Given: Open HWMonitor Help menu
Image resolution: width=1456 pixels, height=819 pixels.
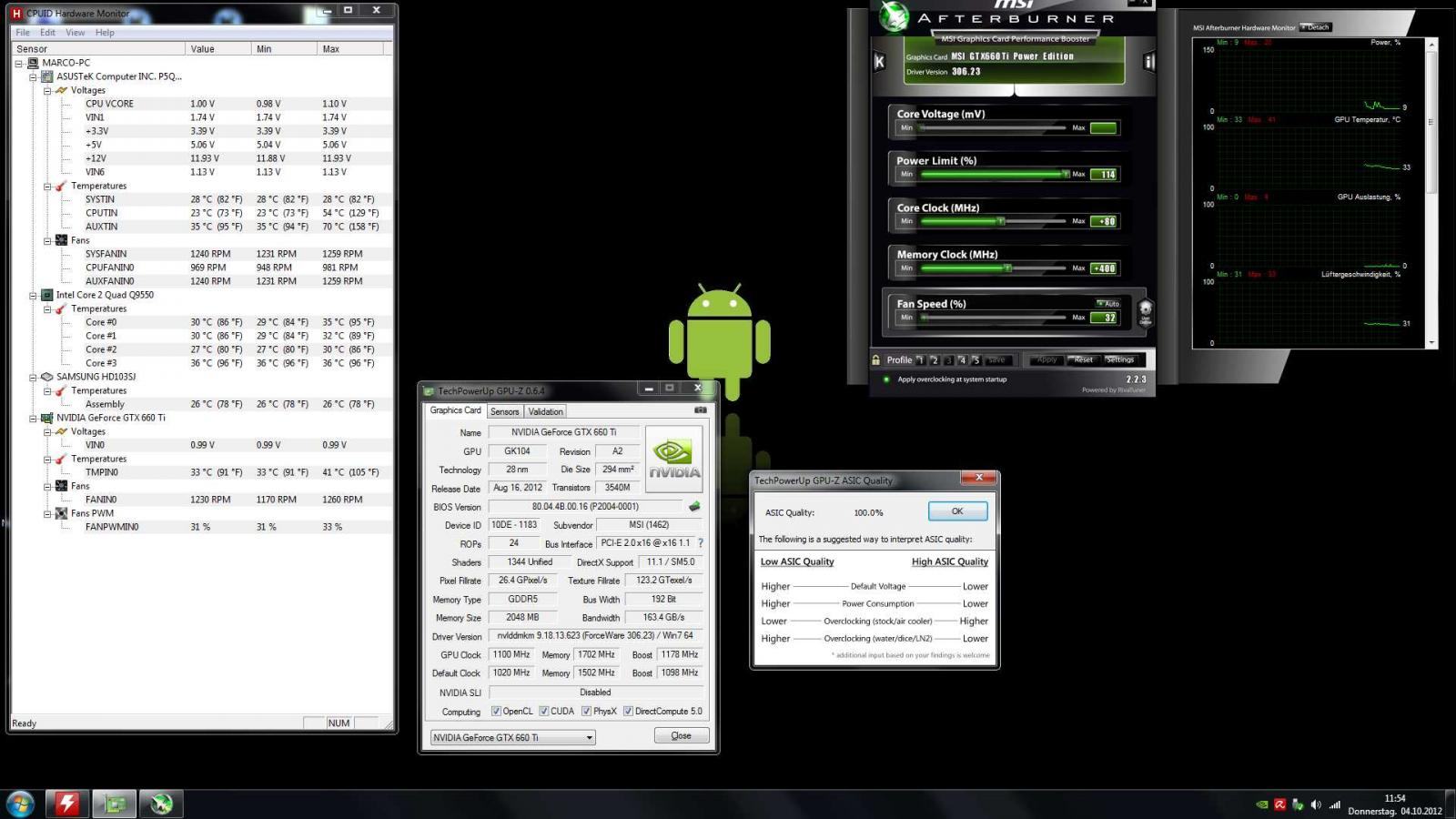Looking at the screenshot, I should coord(105,32).
